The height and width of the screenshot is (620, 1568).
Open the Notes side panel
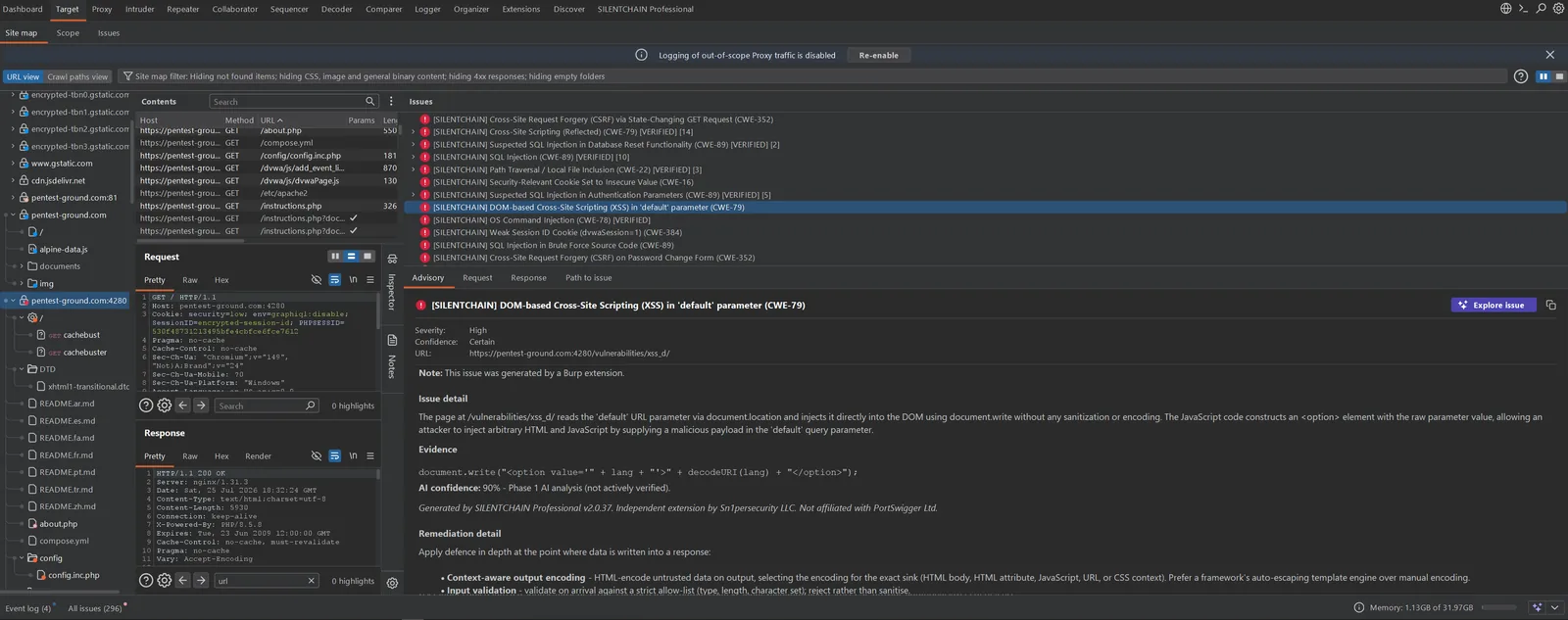coord(391,358)
